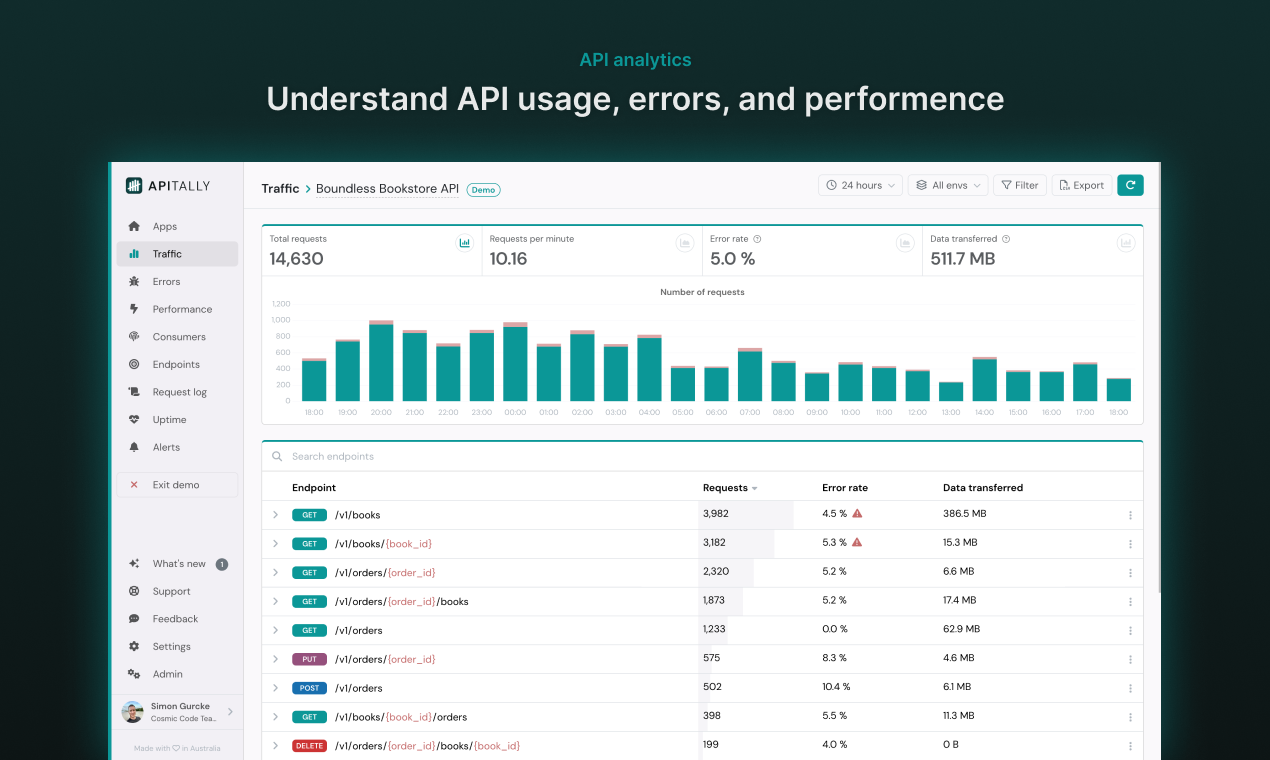1270x760 pixels.
Task: Click the Admin gears icon
Action: (134, 674)
